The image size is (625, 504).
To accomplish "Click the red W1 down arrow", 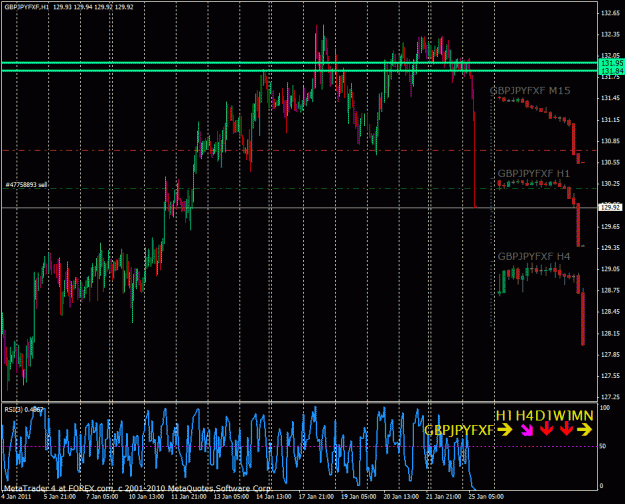I will (566, 429).
